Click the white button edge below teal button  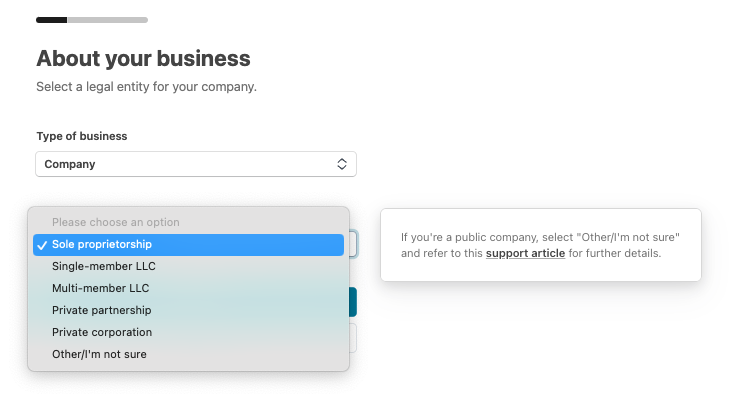353,338
